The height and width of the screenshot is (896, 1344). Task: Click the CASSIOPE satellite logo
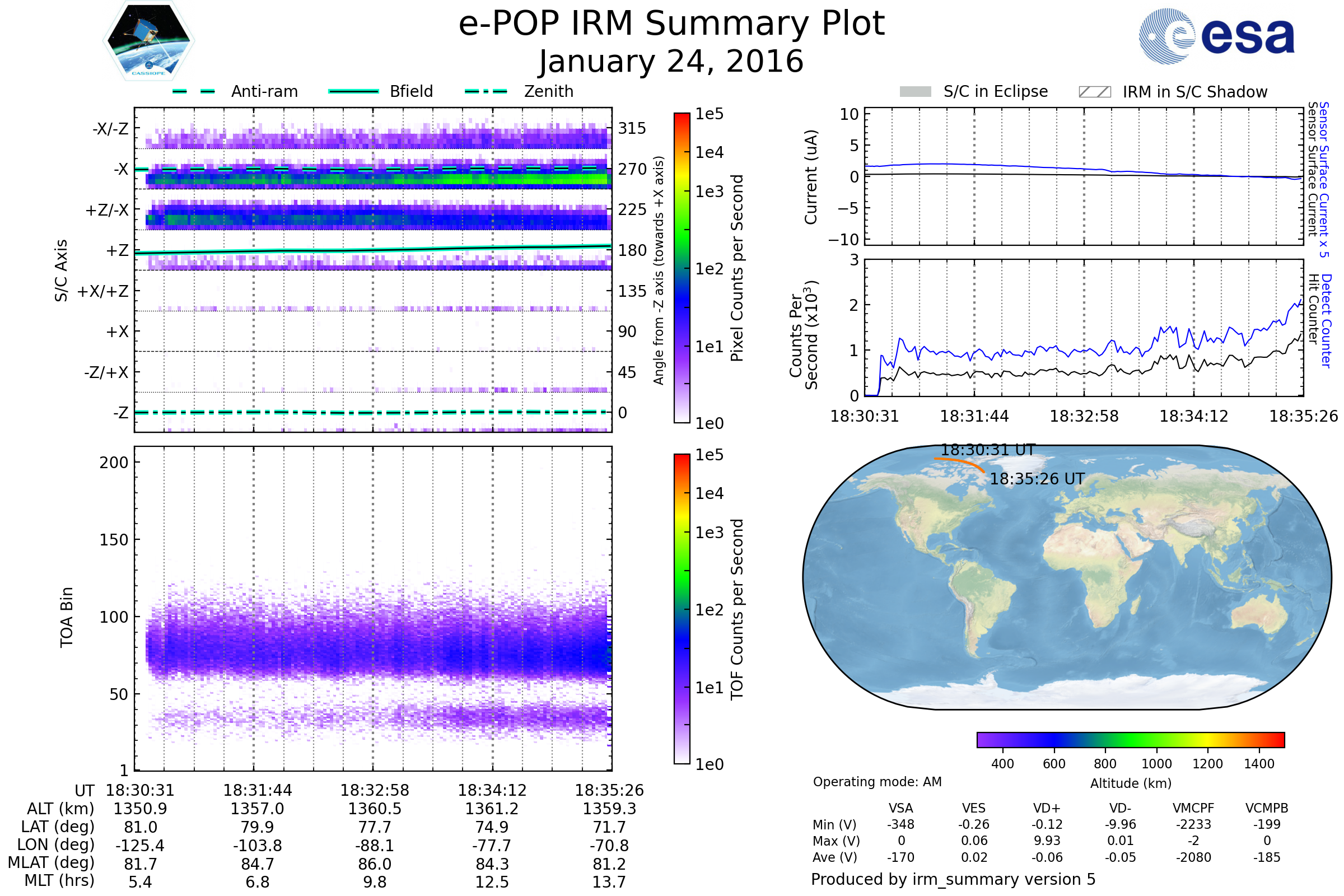click(x=148, y=41)
